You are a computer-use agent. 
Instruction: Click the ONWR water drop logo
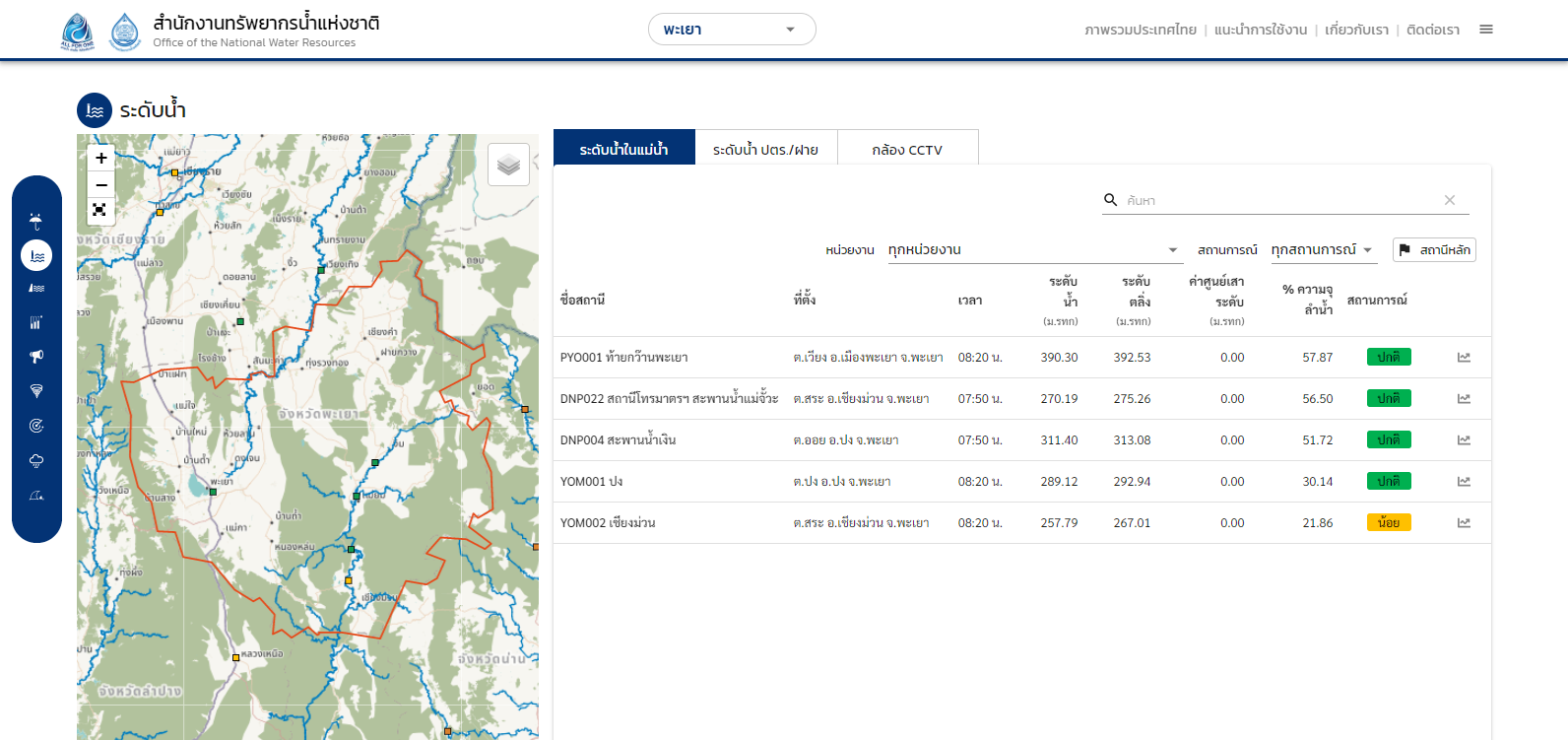coord(124,32)
